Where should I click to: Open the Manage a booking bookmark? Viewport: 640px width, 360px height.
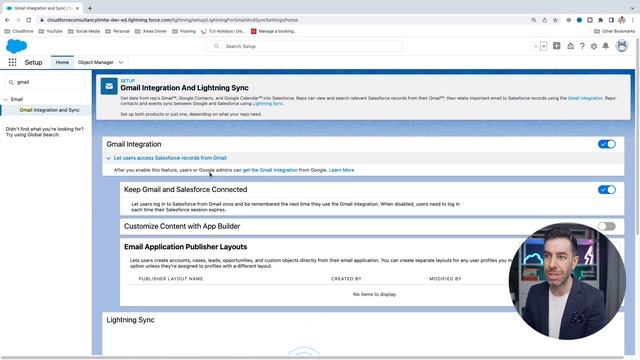(273, 31)
